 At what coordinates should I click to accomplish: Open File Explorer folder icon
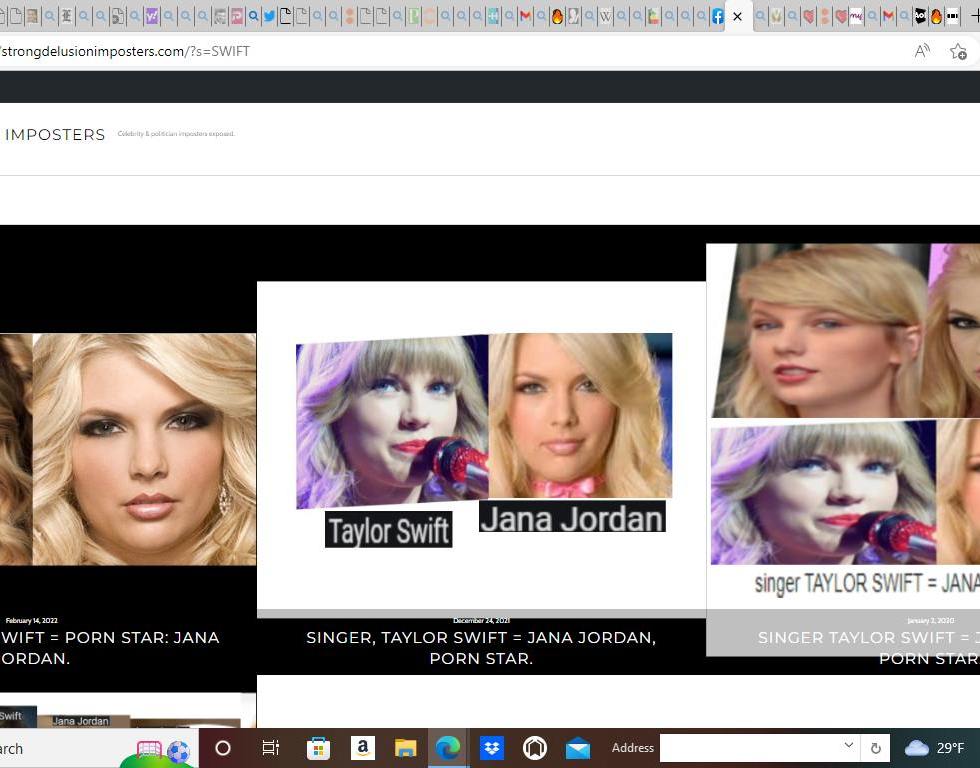(405, 748)
